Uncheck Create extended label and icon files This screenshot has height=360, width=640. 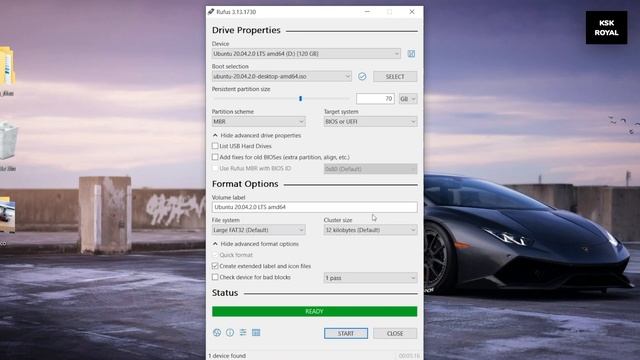(x=215, y=266)
